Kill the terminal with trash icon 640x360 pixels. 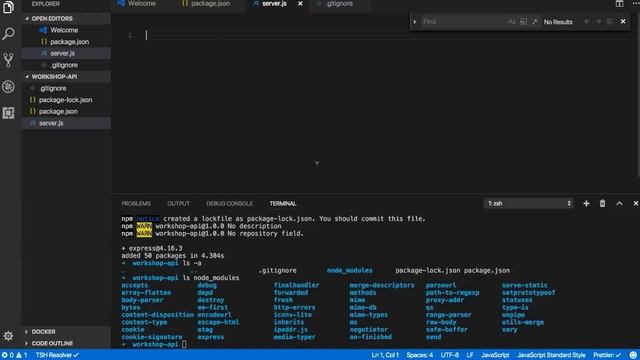click(602, 203)
